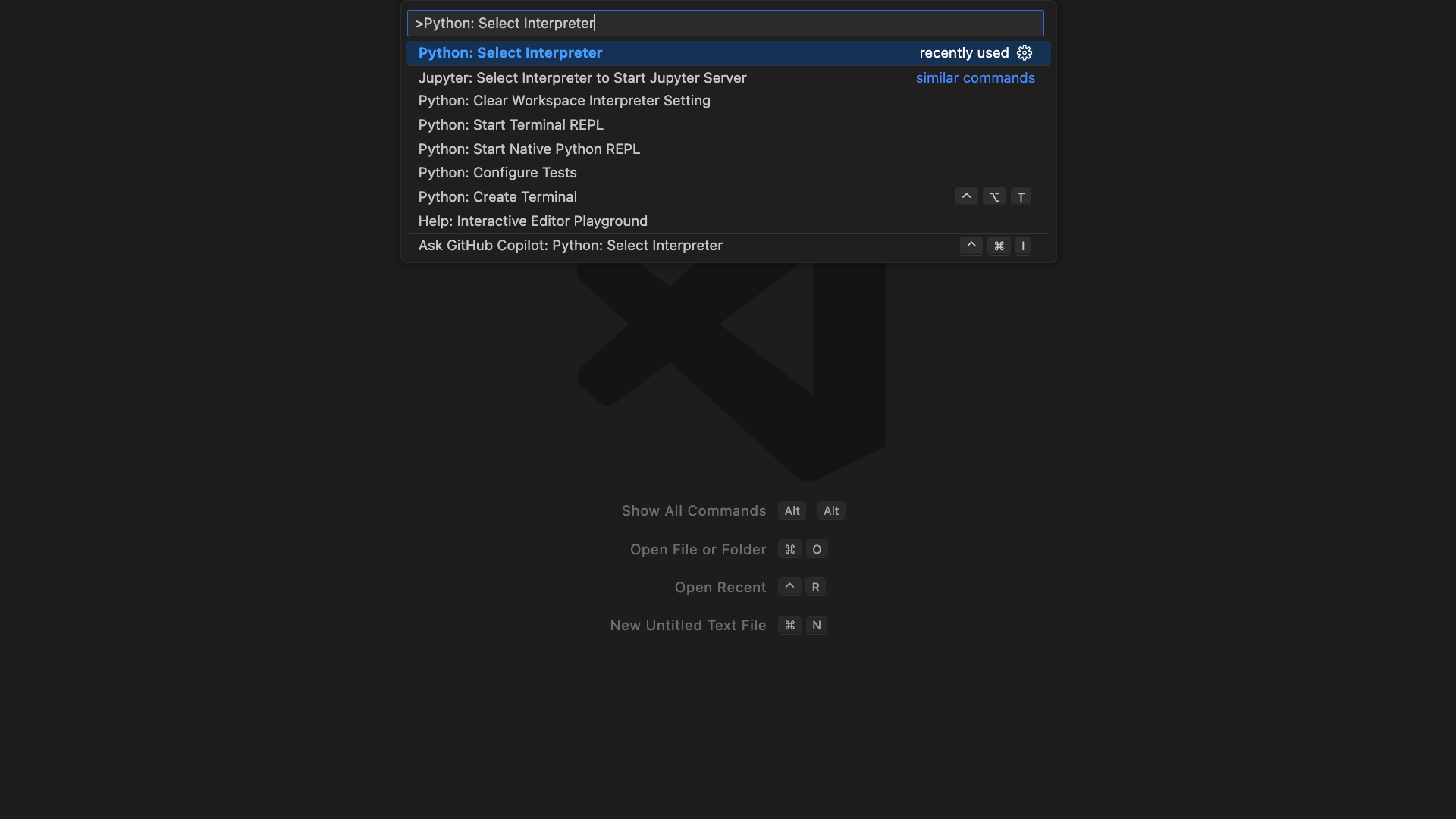Select Python: Select Interpreter command

click(x=510, y=52)
